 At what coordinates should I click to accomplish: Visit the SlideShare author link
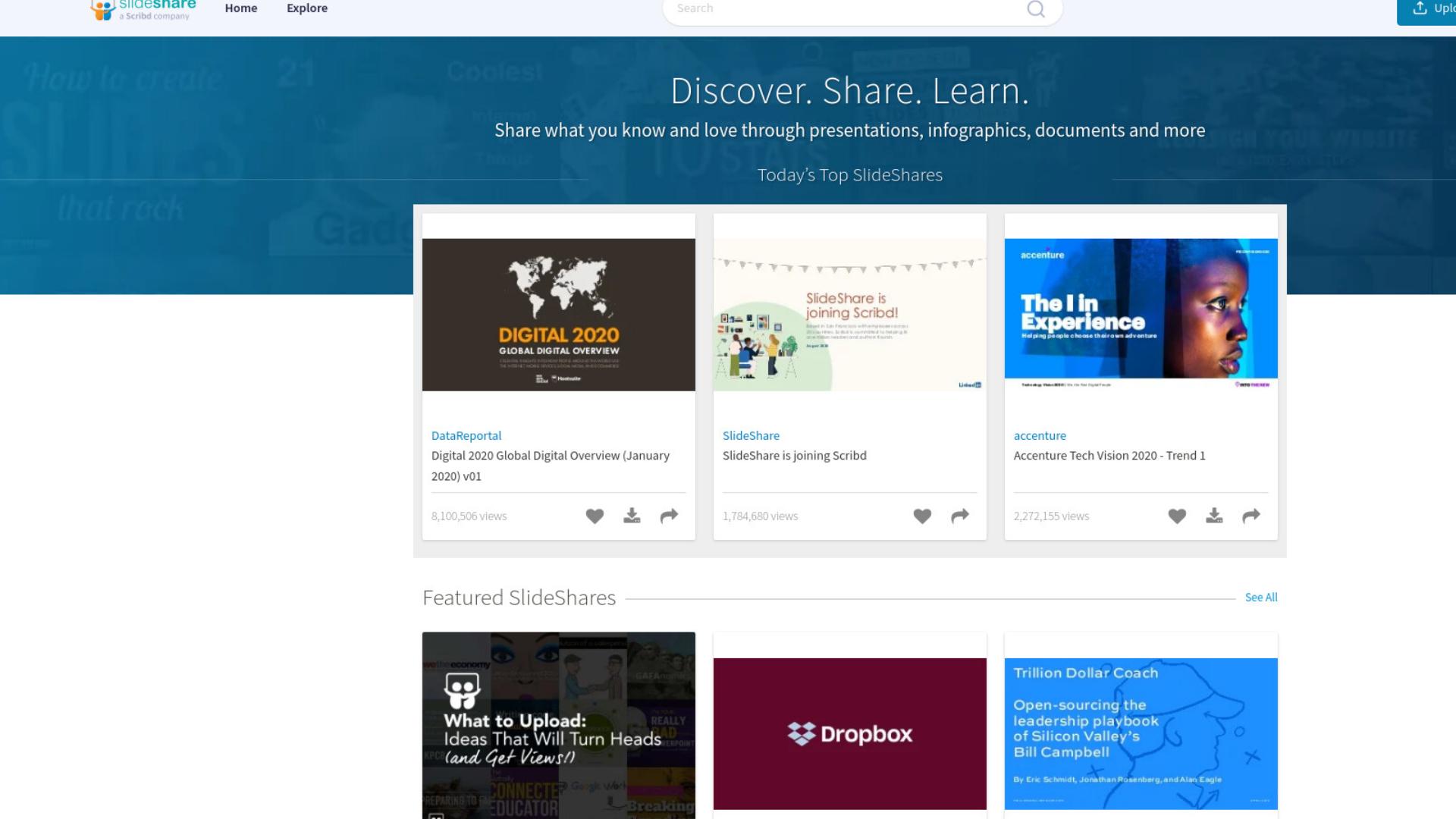tap(751, 435)
